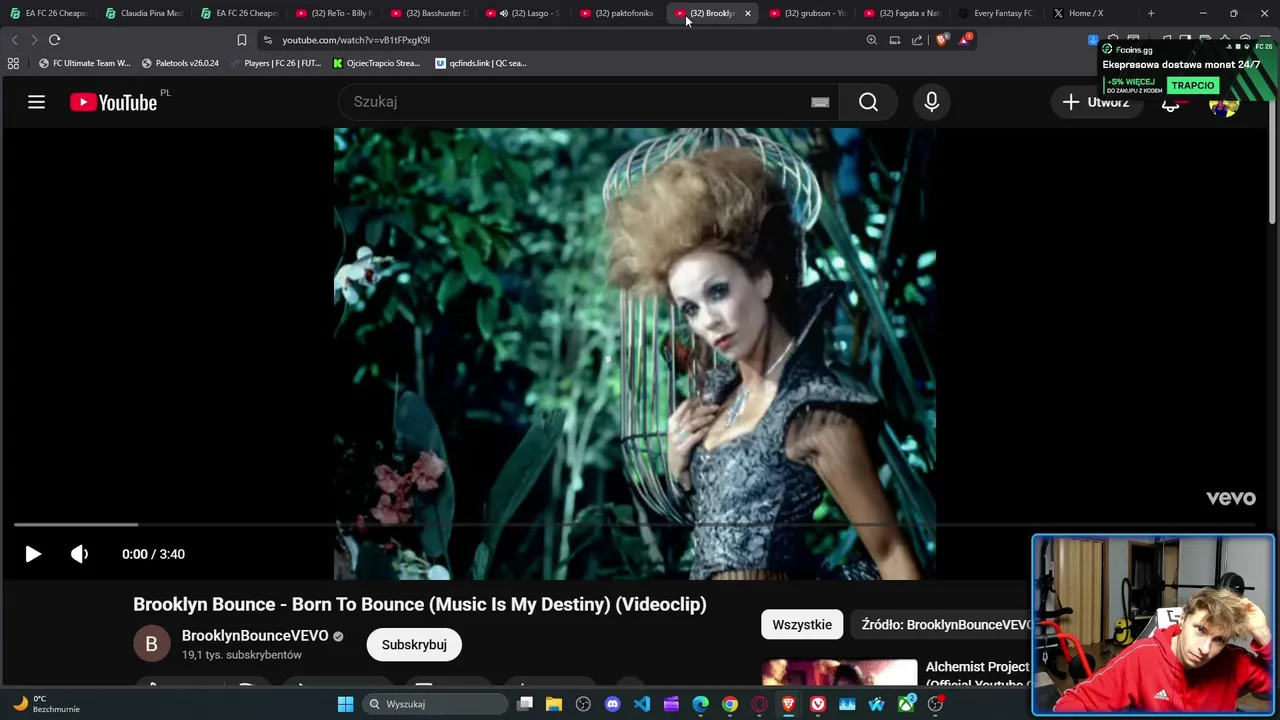Open the zoom magnifier icon in address bar

tap(871, 40)
